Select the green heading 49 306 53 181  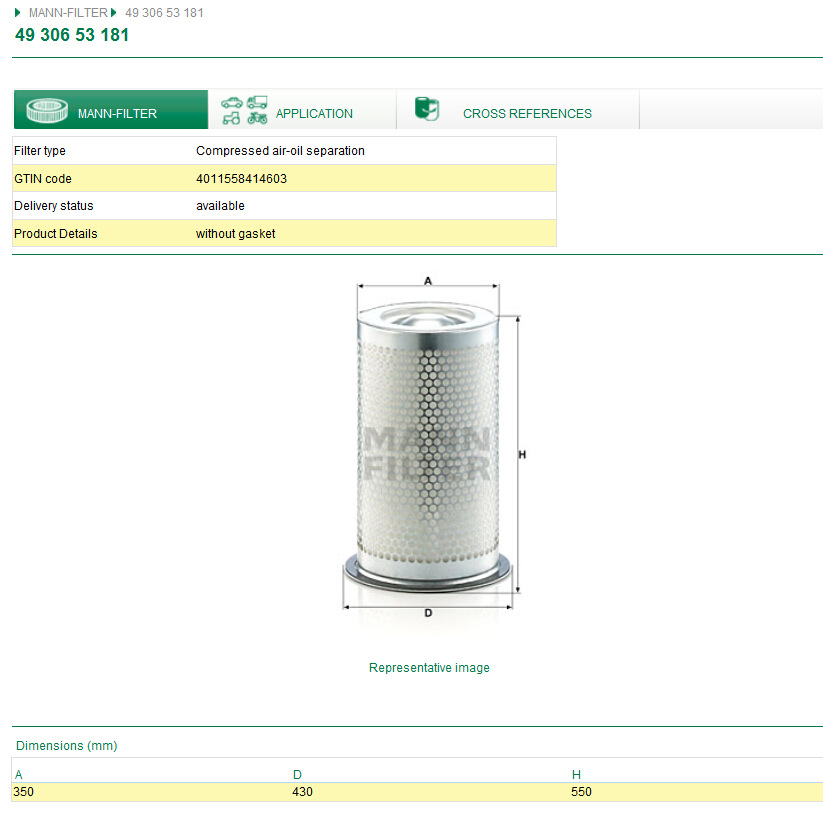coord(72,35)
